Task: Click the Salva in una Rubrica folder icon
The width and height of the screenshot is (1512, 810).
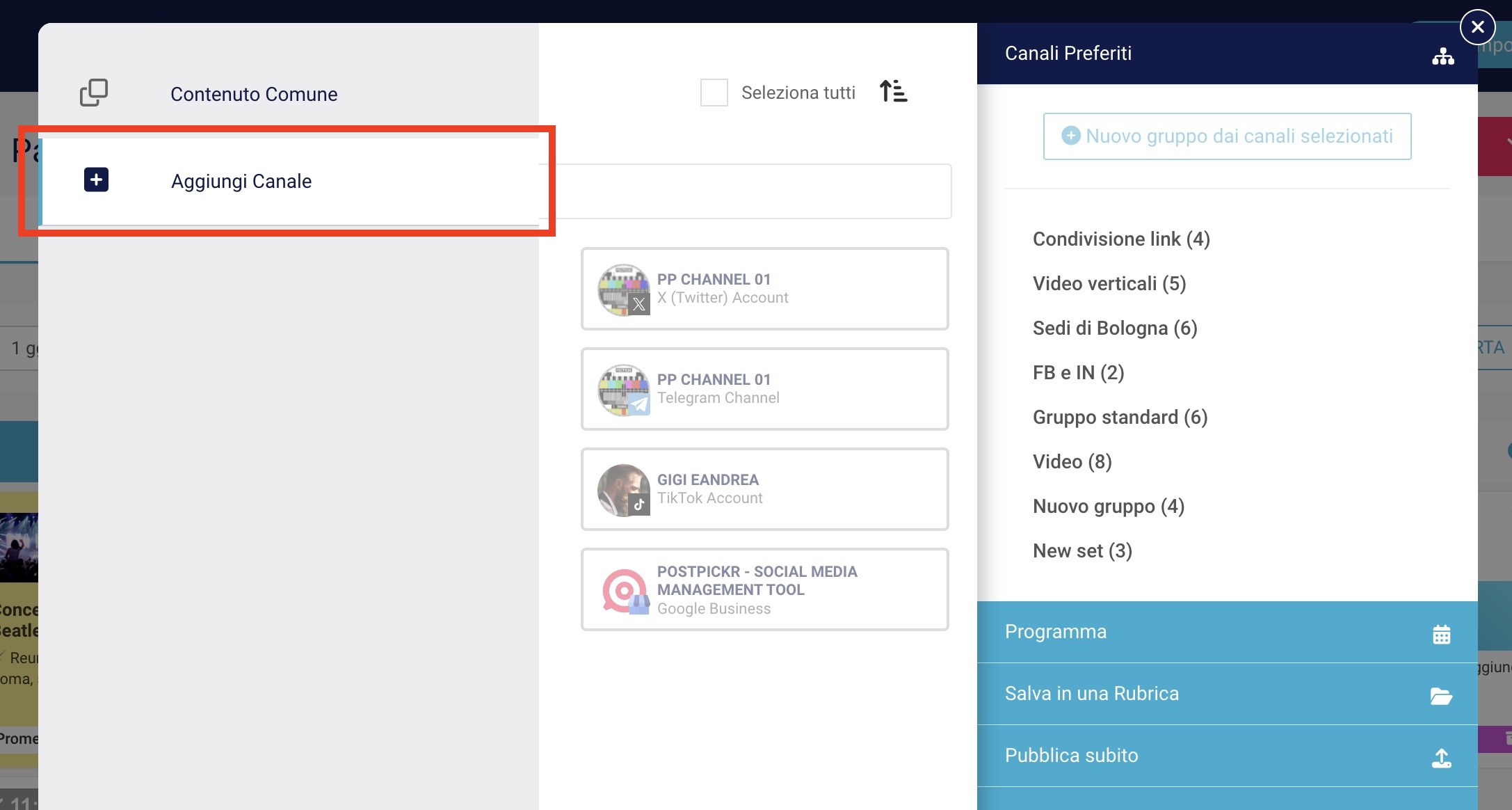Action: coord(1441,695)
